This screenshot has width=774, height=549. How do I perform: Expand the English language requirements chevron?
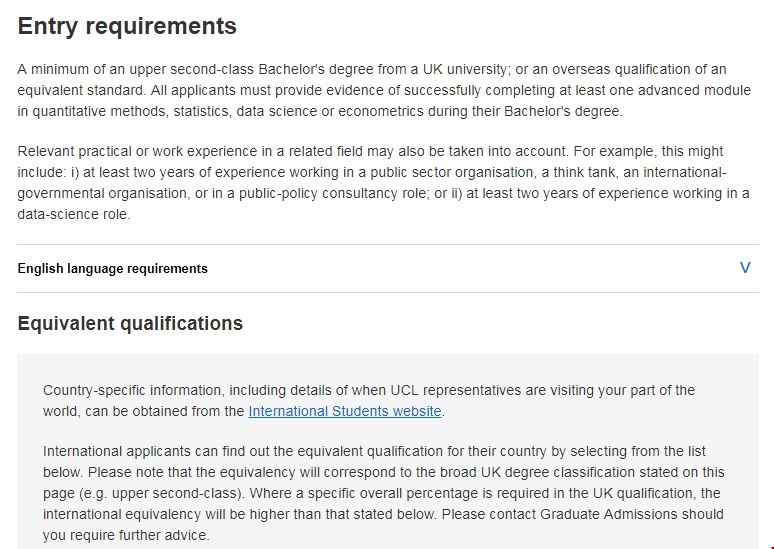click(x=744, y=268)
